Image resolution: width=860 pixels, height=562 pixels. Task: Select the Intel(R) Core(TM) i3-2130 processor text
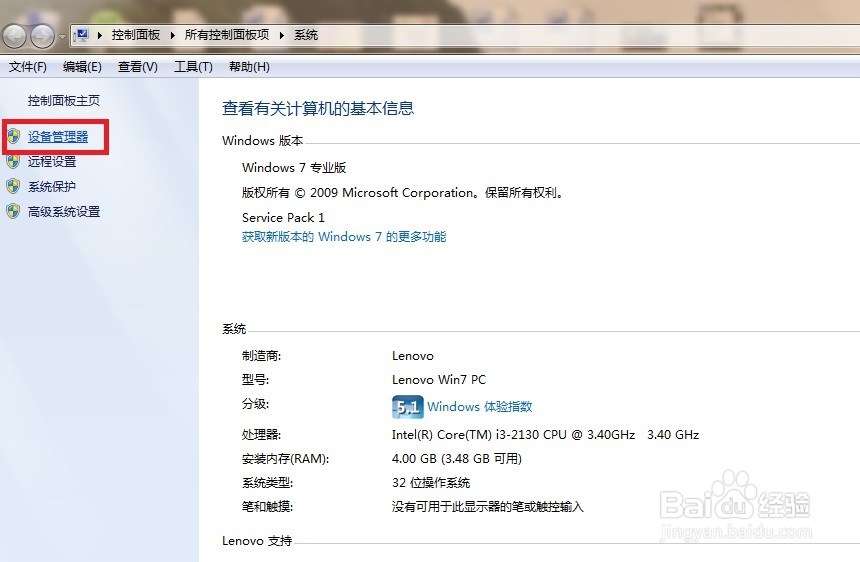pyautogui.click(x=546, y=435)
